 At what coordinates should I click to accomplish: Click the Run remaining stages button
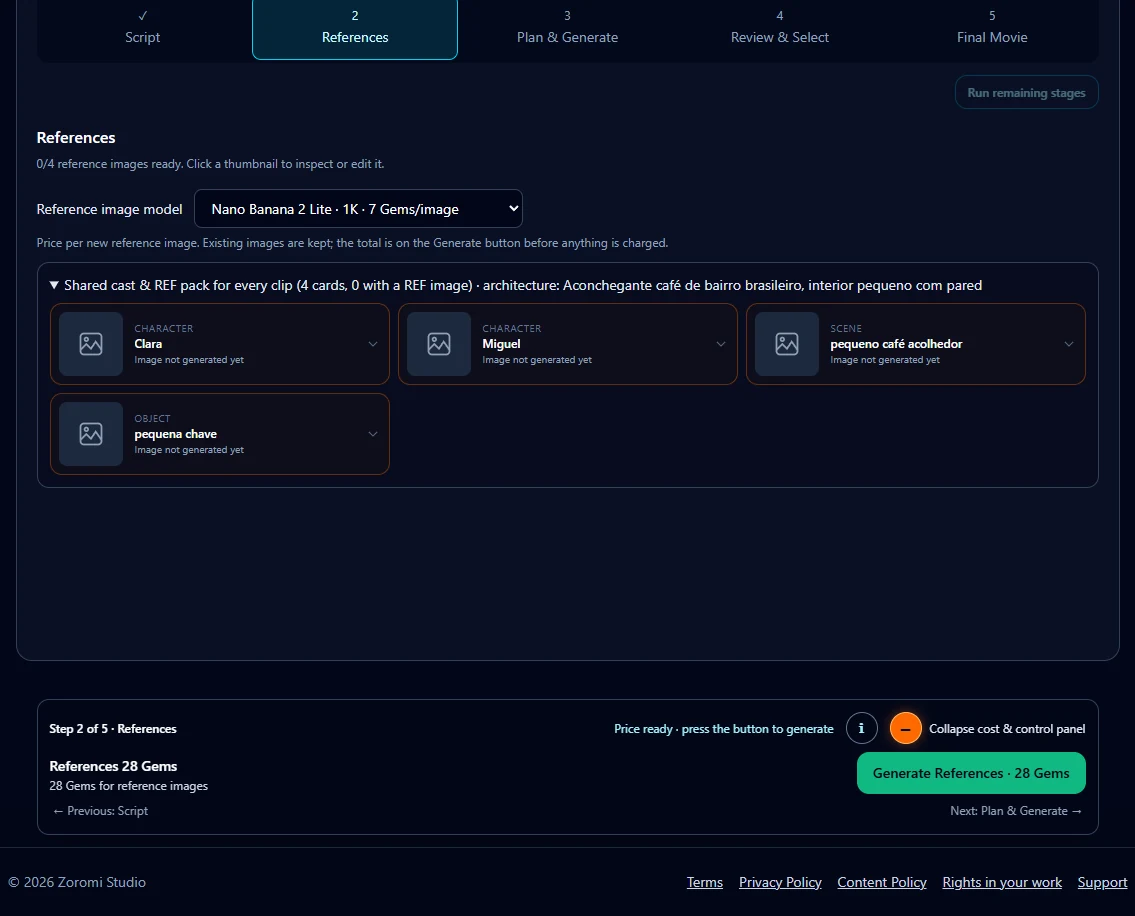1026,93
